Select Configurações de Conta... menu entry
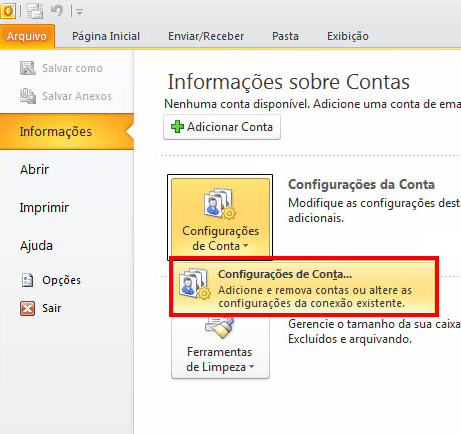The width and height of the screenshot is (461, 434). [304, 287]
